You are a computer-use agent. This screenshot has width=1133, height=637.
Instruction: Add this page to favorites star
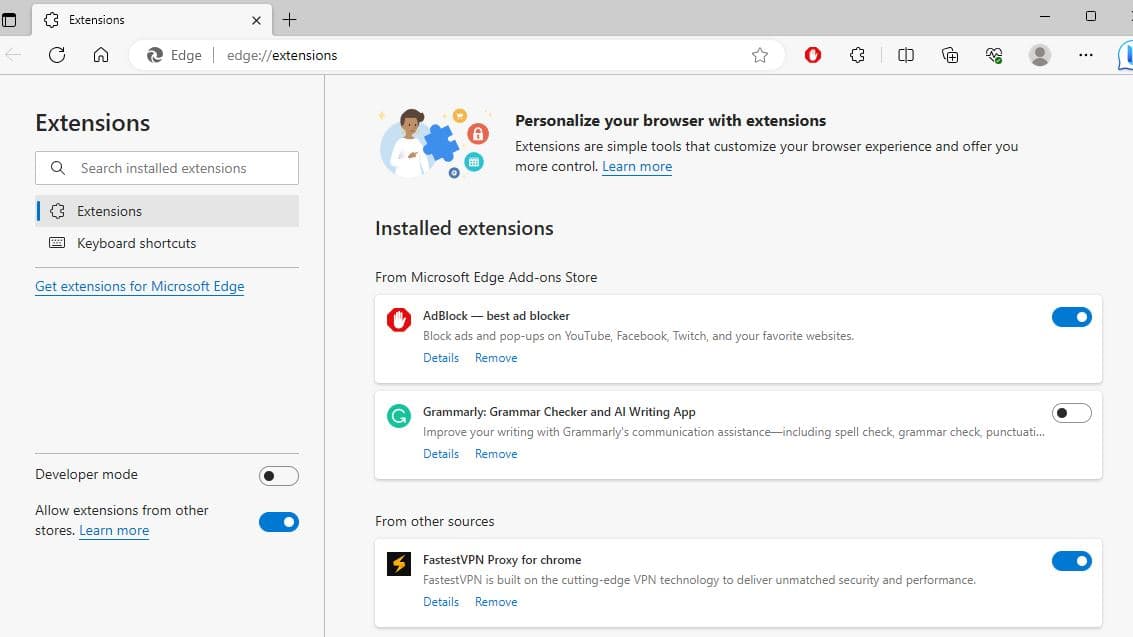click(760, 55)
